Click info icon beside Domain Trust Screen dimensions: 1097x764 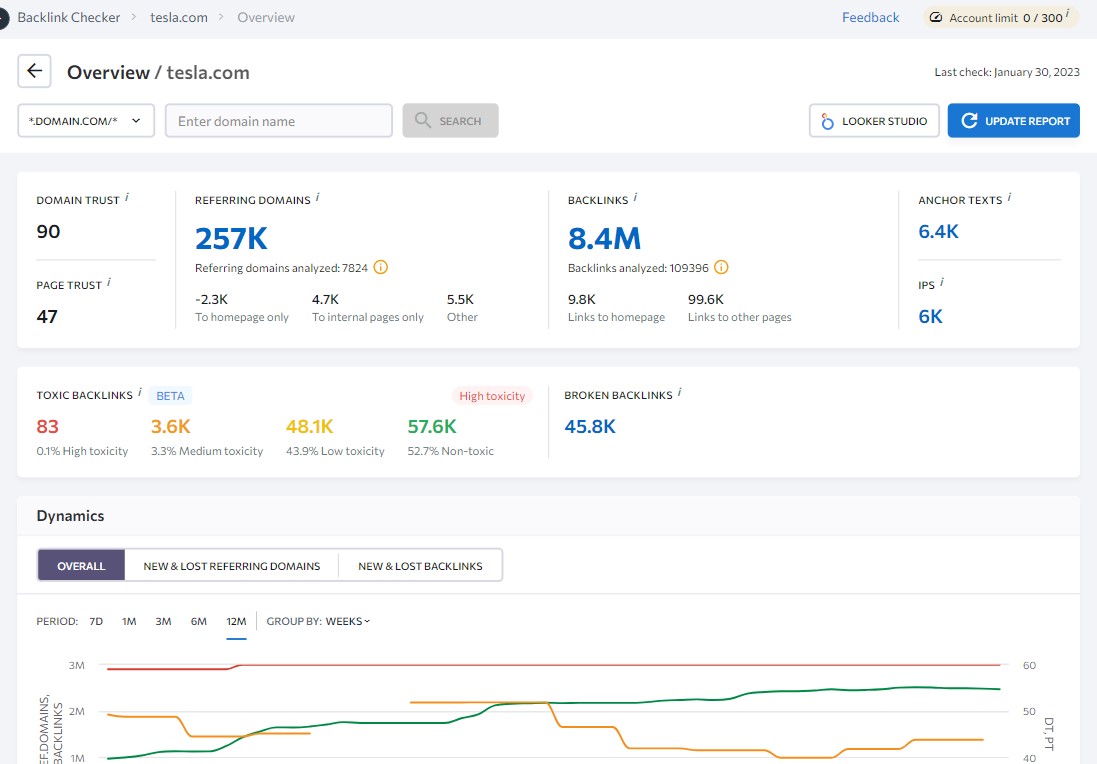128,198
